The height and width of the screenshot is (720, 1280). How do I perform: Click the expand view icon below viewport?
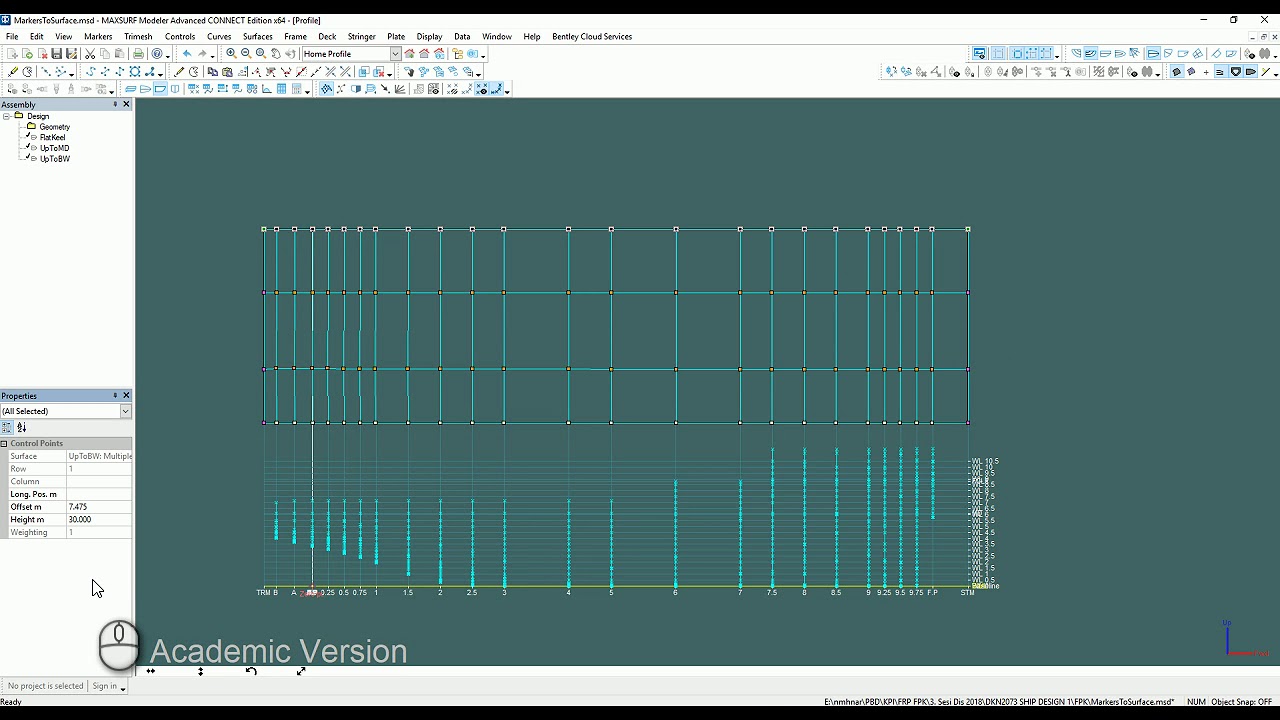tap(301, 671)
